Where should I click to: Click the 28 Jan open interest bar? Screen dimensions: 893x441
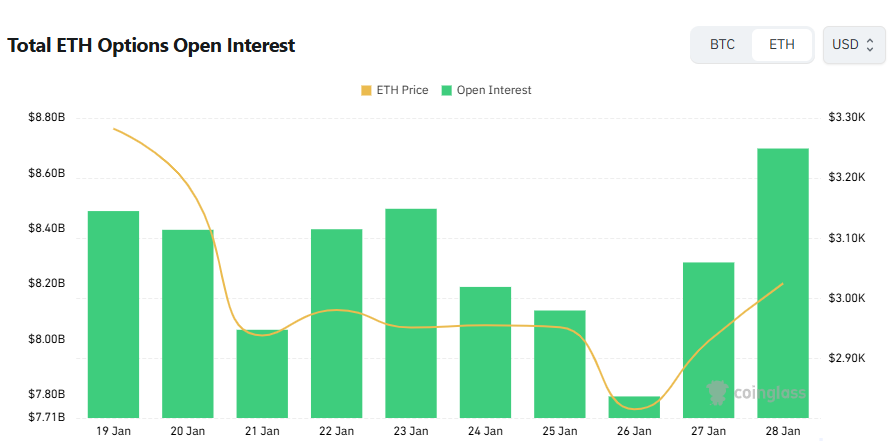pos(783,283)
